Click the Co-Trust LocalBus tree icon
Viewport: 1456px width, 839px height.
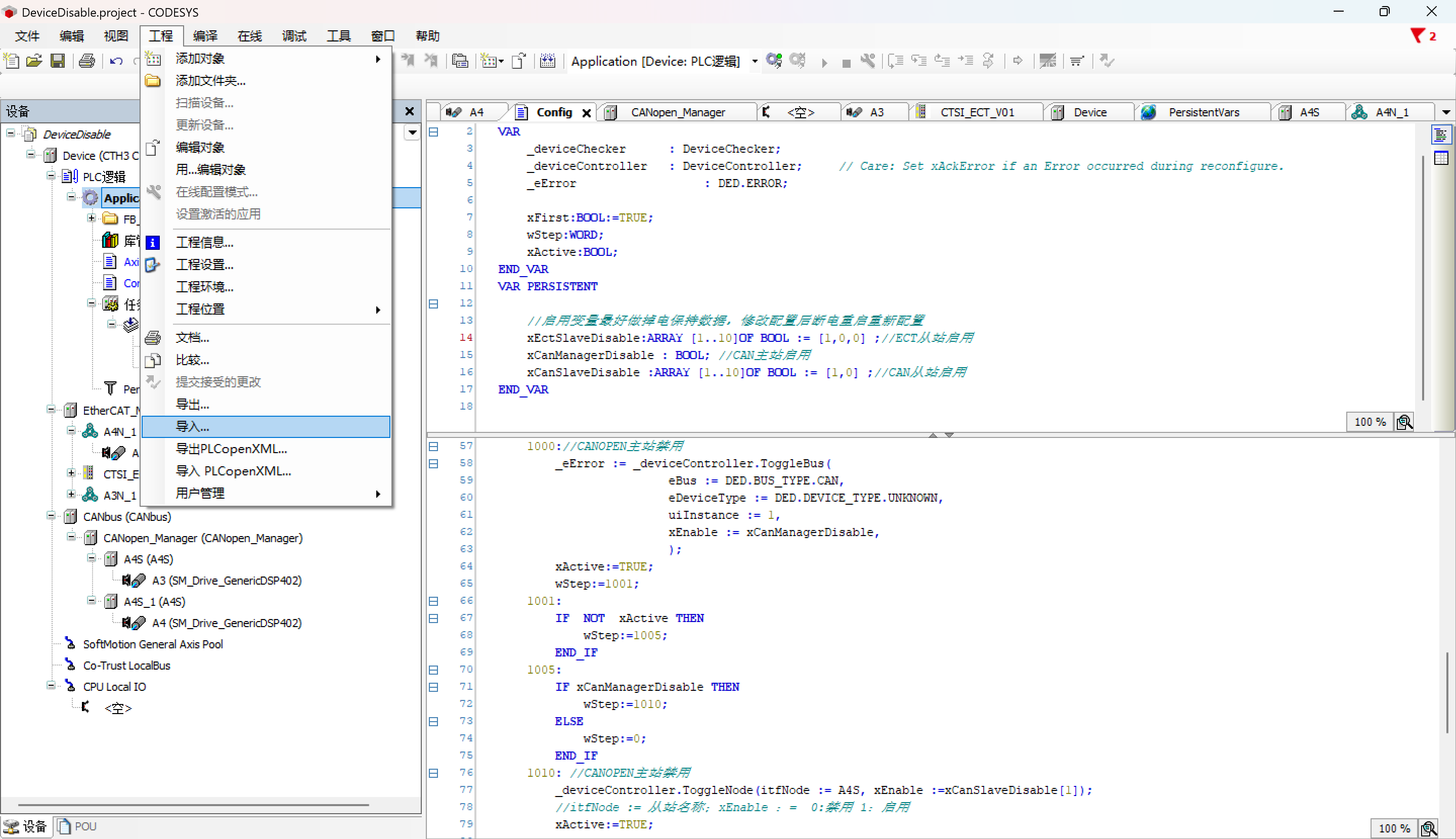(x=70, y=665)
